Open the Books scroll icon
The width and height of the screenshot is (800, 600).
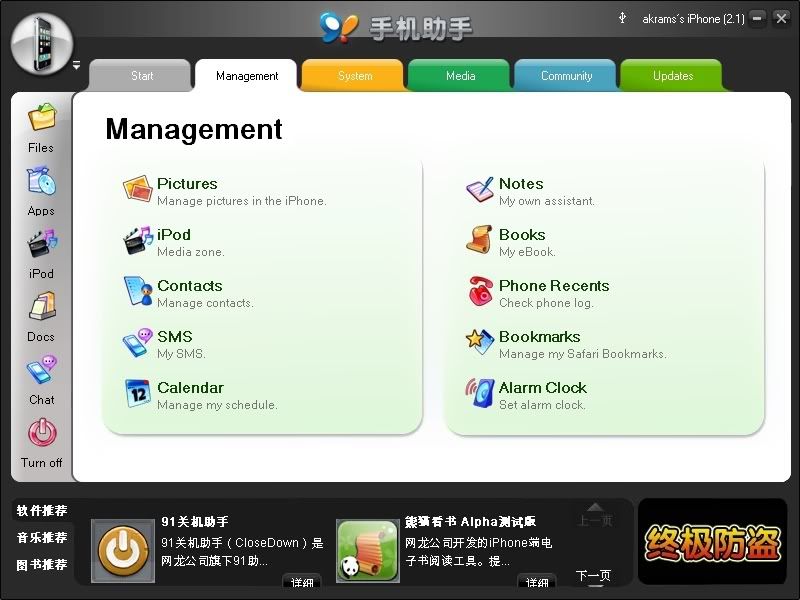pyautogui.click(x=479, y=239)
